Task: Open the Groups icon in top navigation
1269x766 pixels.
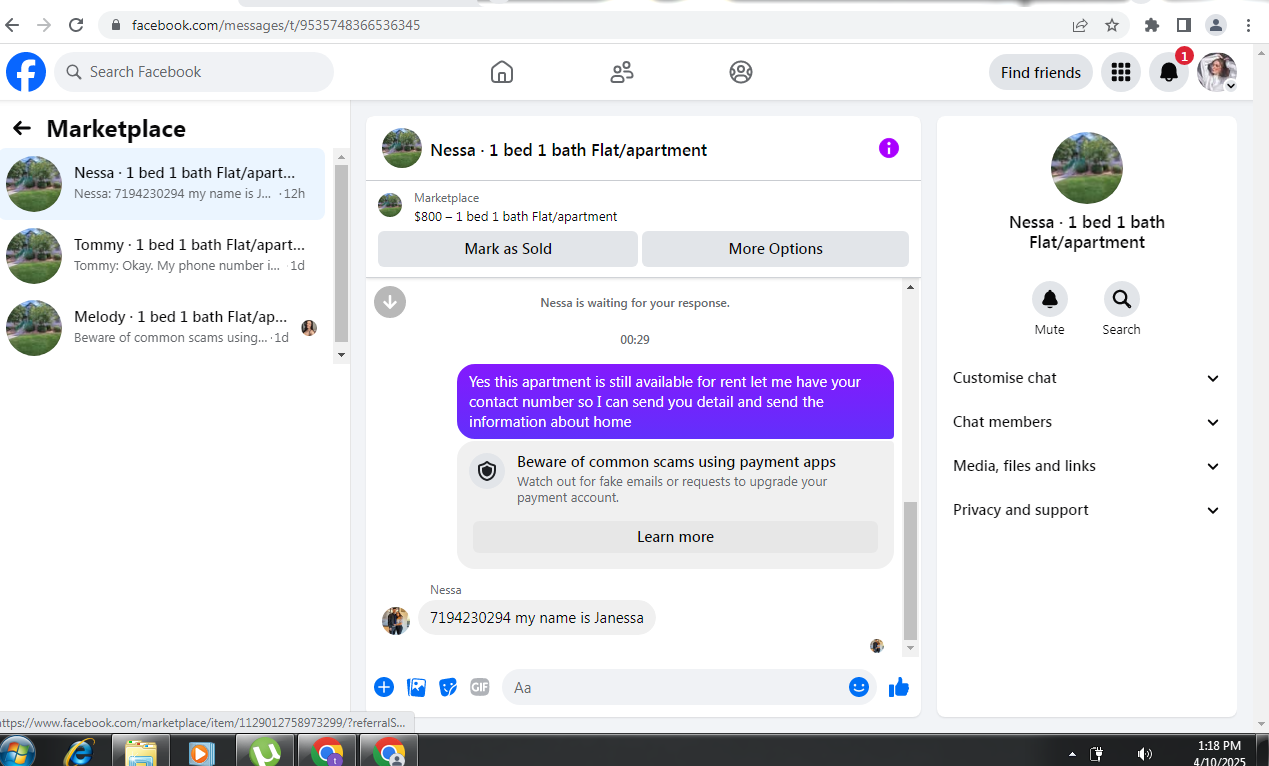Action: click(x=741, y=72)
